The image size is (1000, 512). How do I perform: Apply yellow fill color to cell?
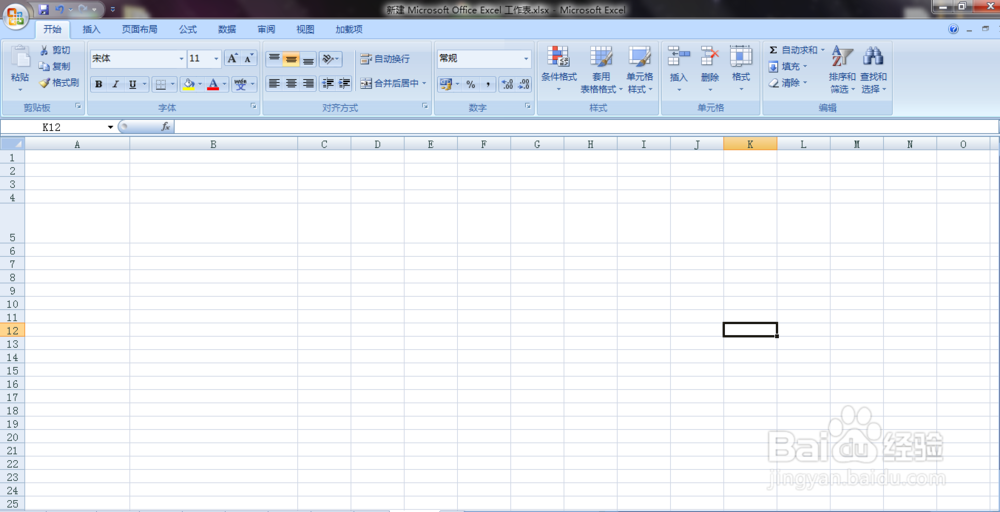point(188,84)
